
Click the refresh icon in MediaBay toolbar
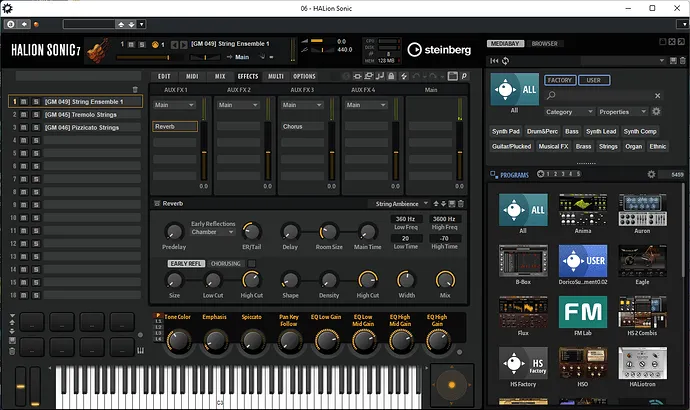tap(506, 61)
